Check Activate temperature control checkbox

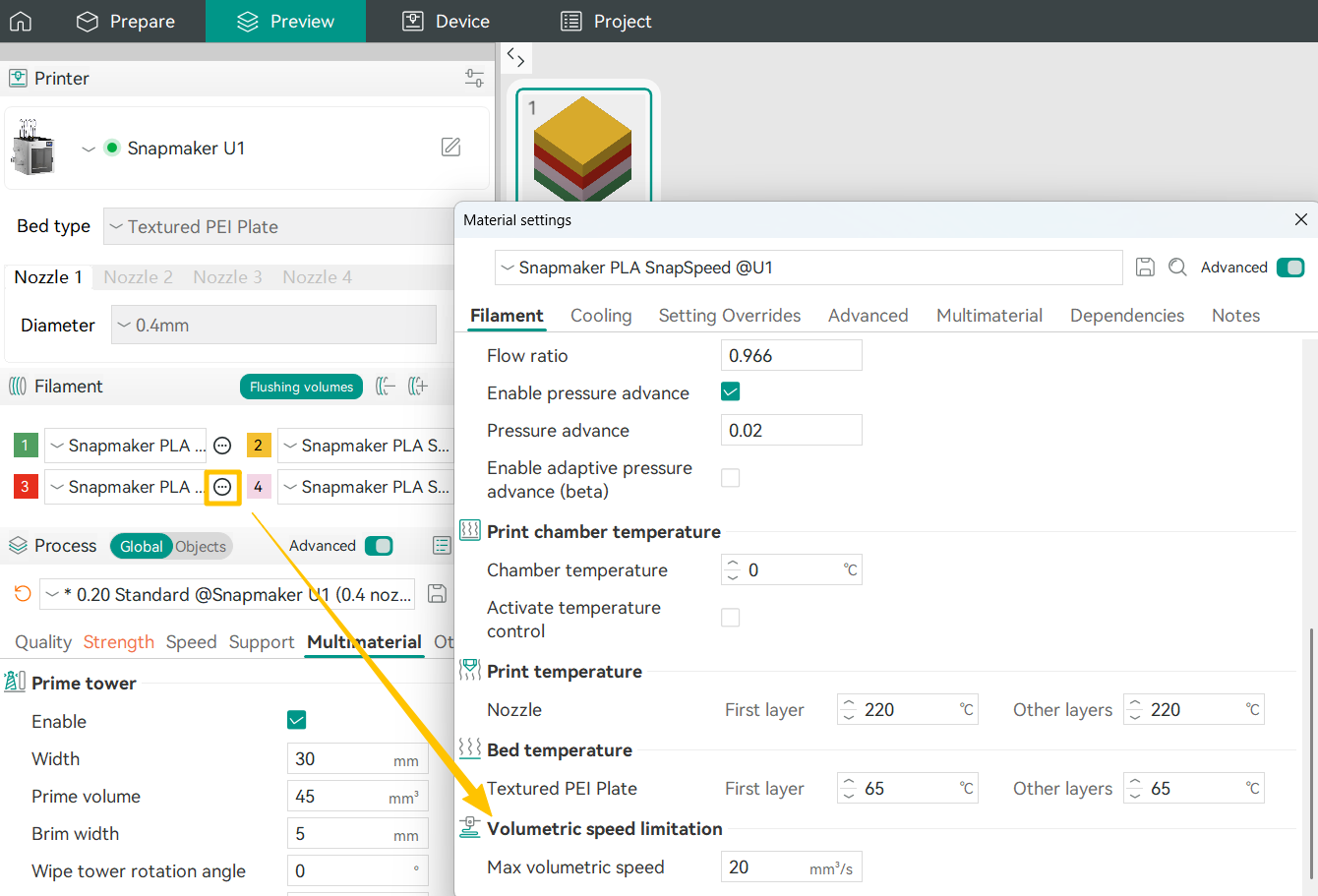pos(730,618)
